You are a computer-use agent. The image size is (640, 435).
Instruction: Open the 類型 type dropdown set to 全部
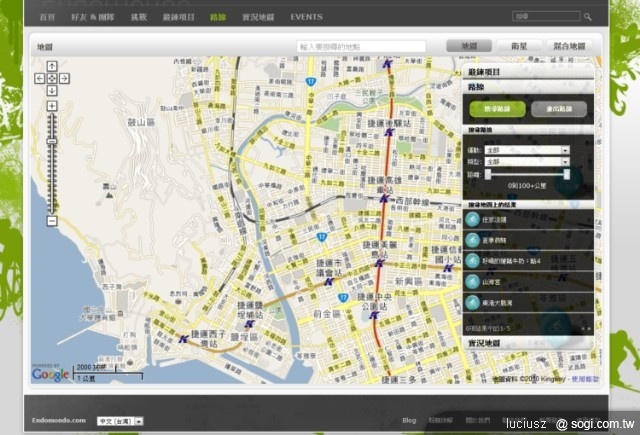(527, 162)
